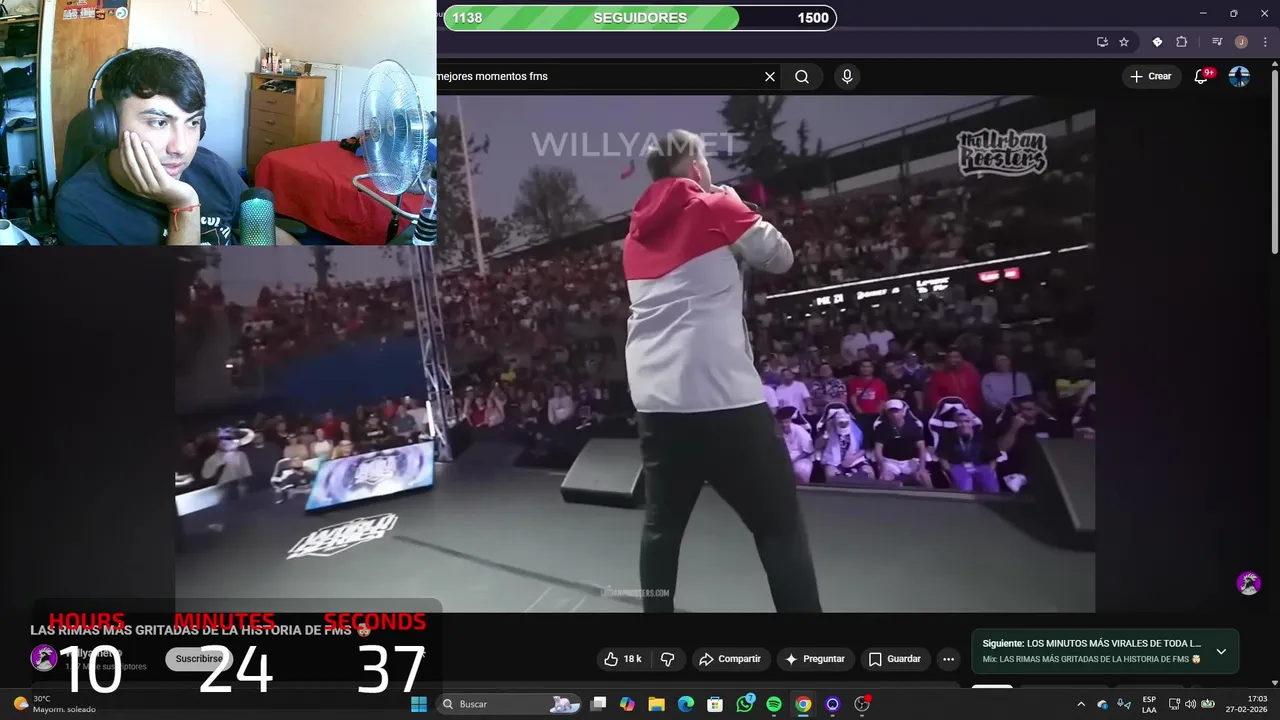Install the app via address bar icon
The height and width of the screenshot is (720, 1280).
click(x=1102, y=42)
